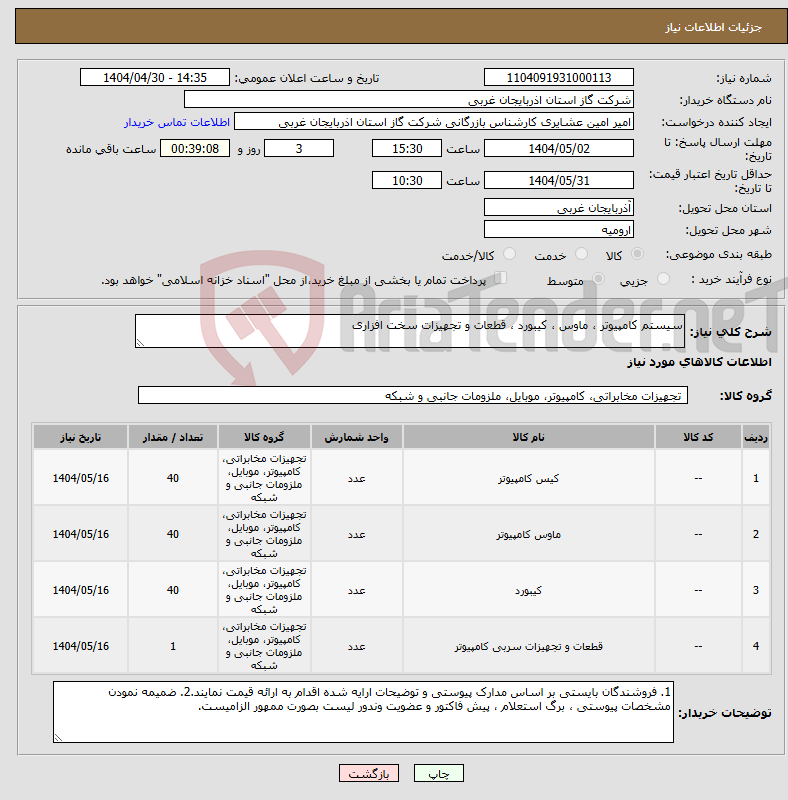Click the تعداد / مقدار column header
This screenshot has height=800, width=788.
173,437
